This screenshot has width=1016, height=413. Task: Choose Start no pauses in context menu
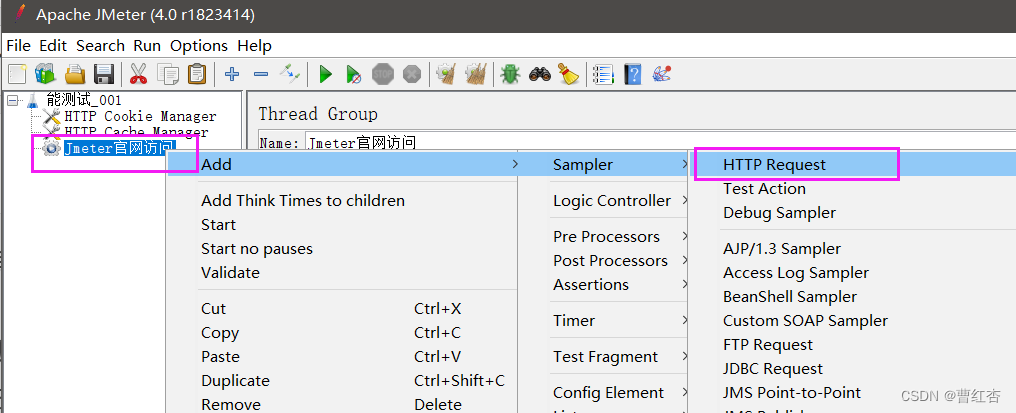[x=257, y=249]
